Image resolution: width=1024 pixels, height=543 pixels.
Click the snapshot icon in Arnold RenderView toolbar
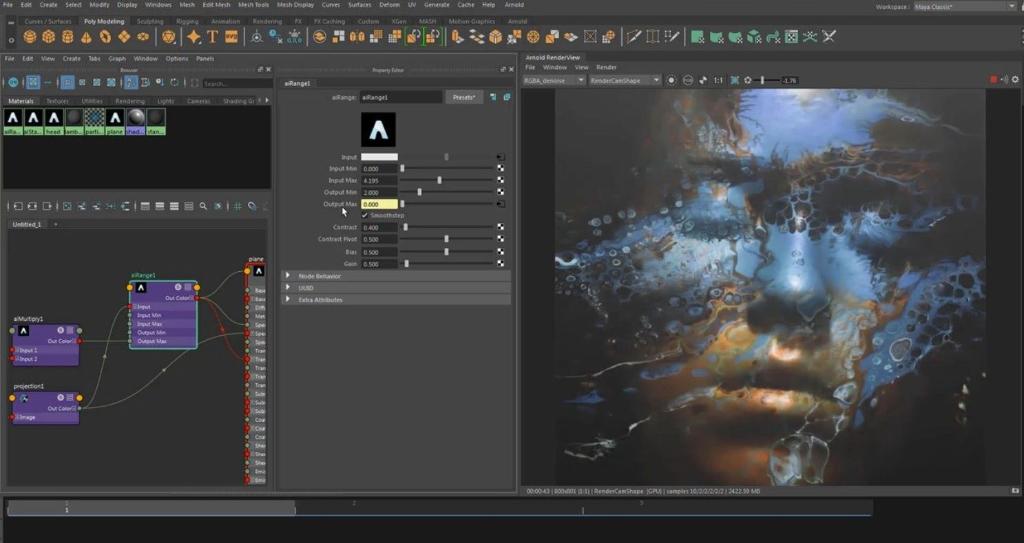(671, 80)
